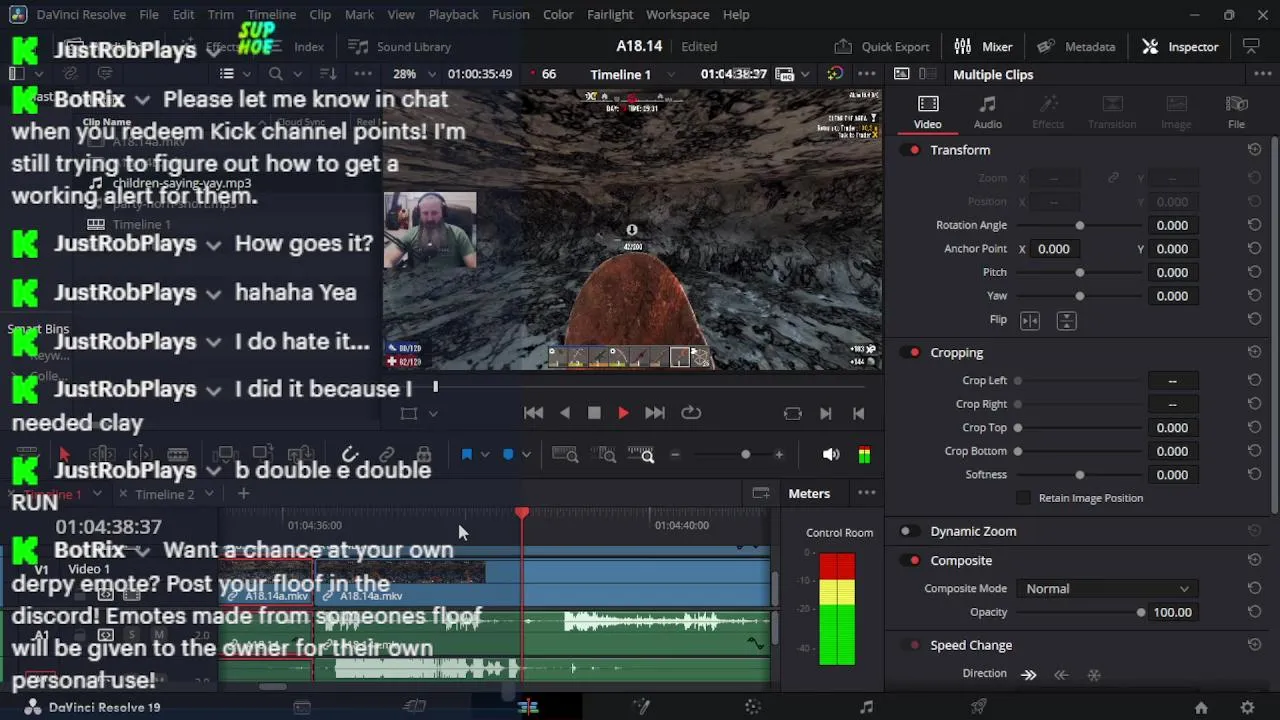Switch to the Color page

tap(753, 707)
